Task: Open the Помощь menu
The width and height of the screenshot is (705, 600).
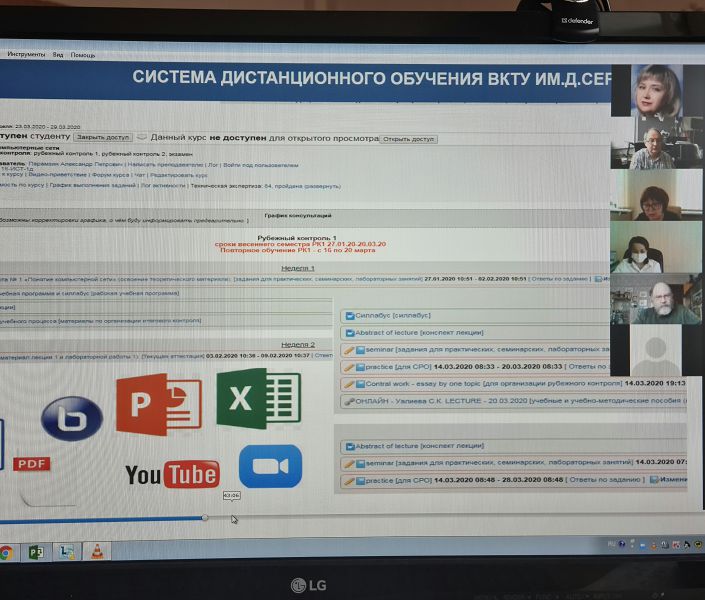Action: coord(83,55)
